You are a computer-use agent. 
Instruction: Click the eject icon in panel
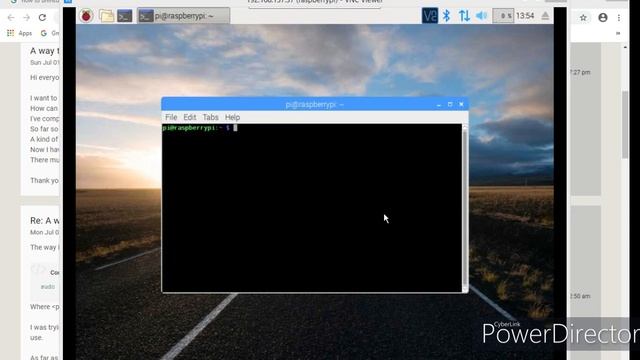tap(545, 16)
